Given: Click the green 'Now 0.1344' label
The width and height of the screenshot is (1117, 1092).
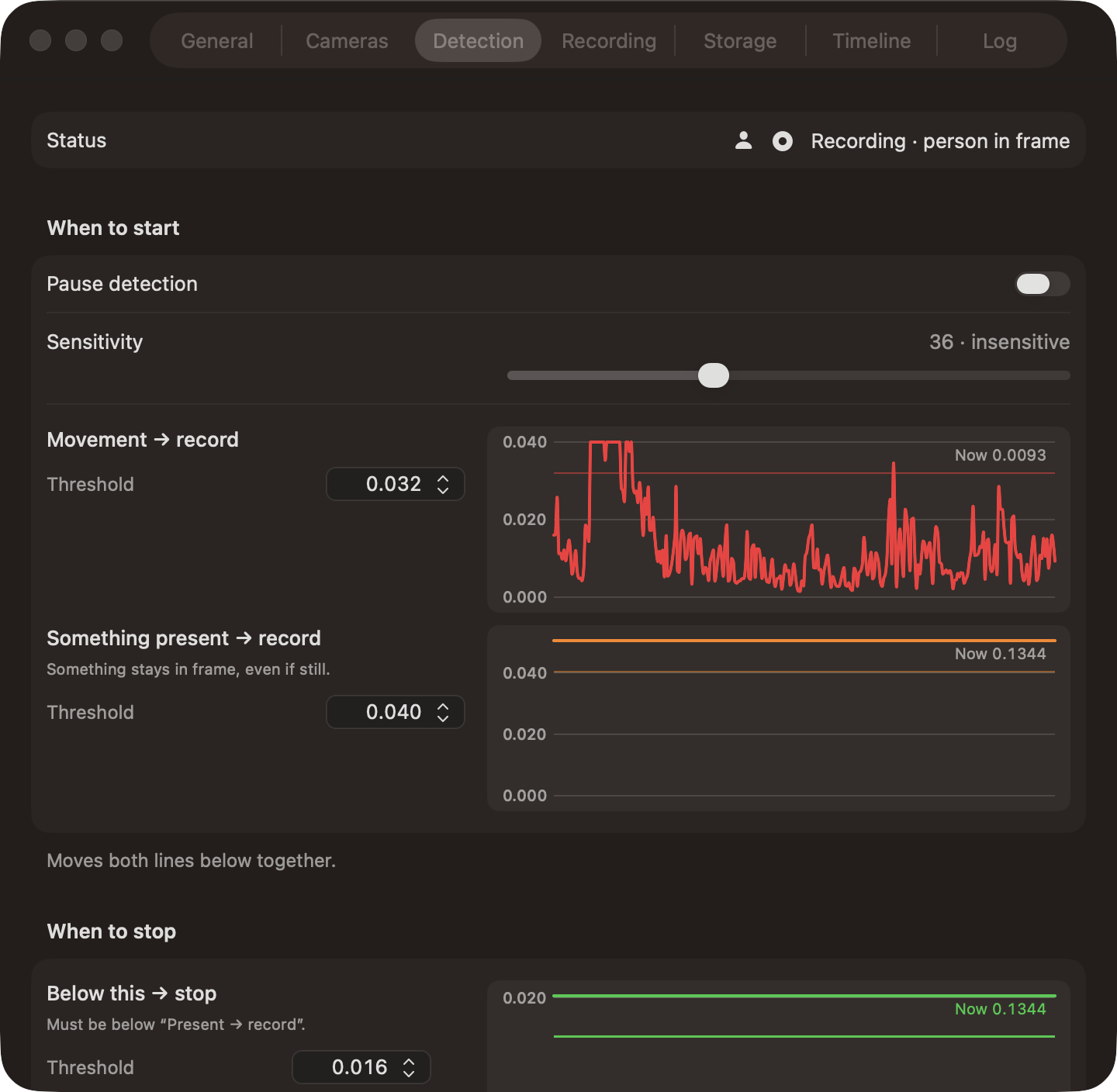Looking at the screenshot, I should point(1000,1009).
